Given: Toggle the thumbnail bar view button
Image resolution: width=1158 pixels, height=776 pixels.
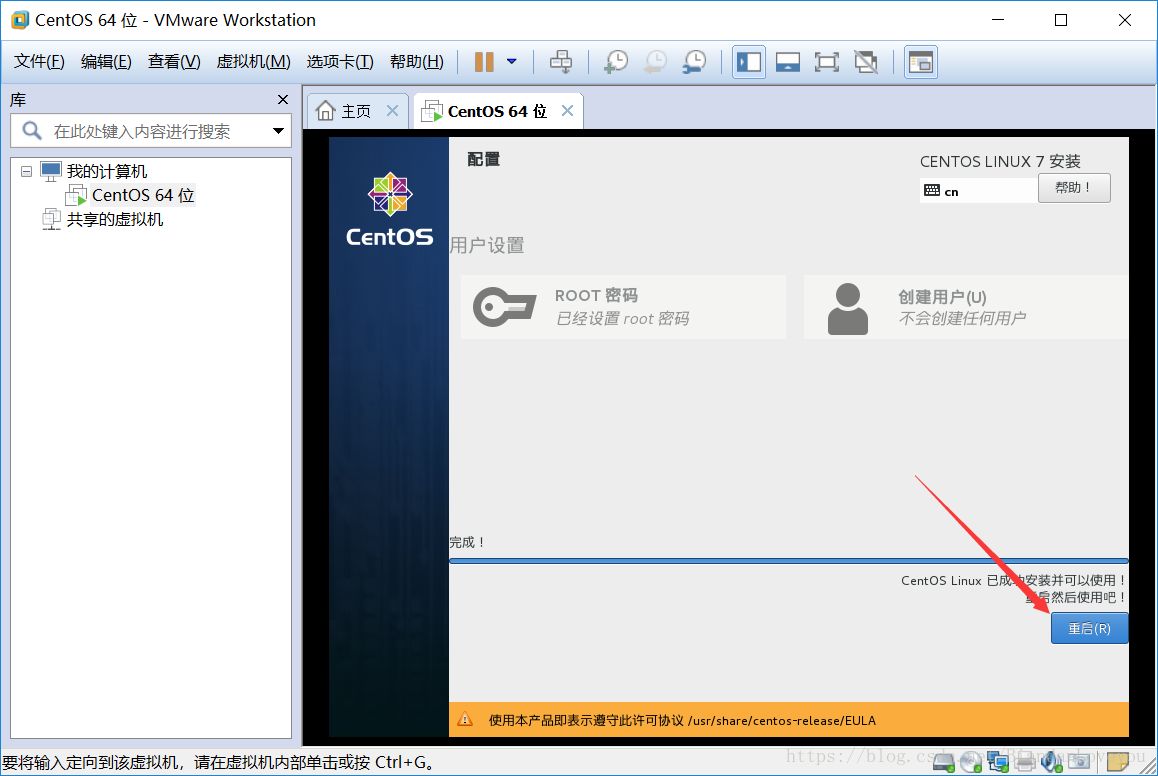Looking at the screenshot, I should click(787, 62).
